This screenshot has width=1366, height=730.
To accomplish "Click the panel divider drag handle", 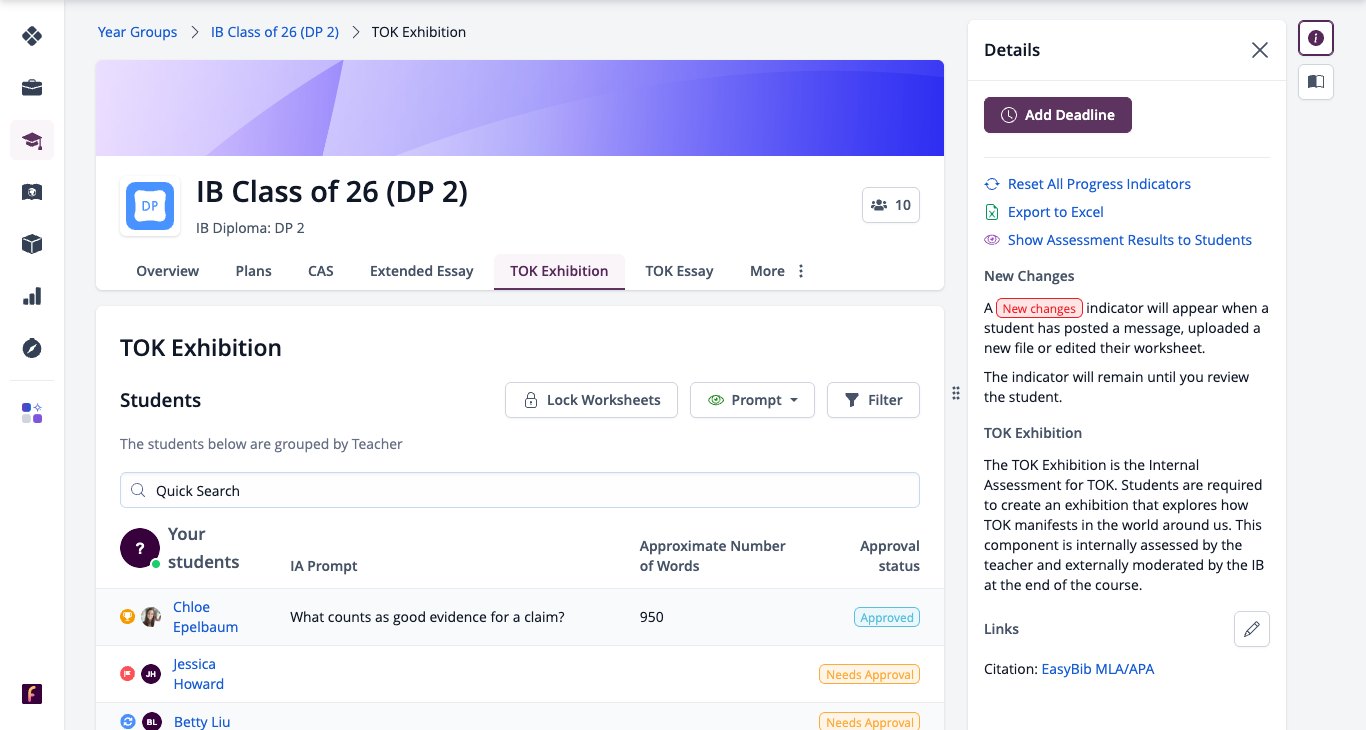I will (x=956, y=393).
